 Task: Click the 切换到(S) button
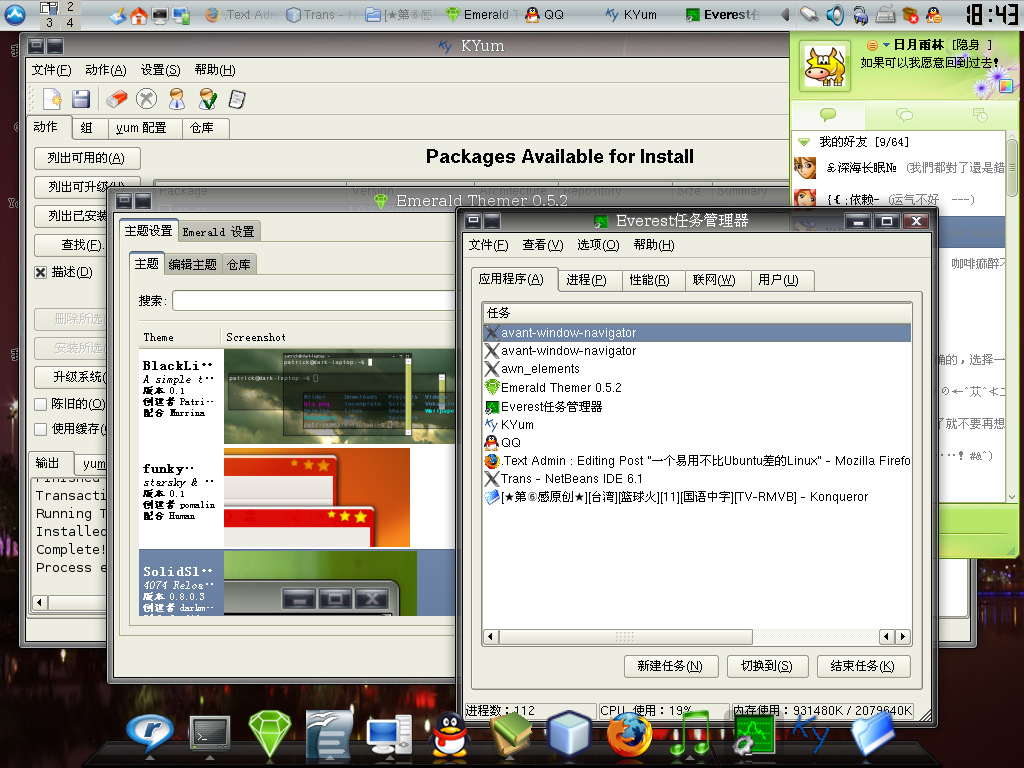click(767, 666)
